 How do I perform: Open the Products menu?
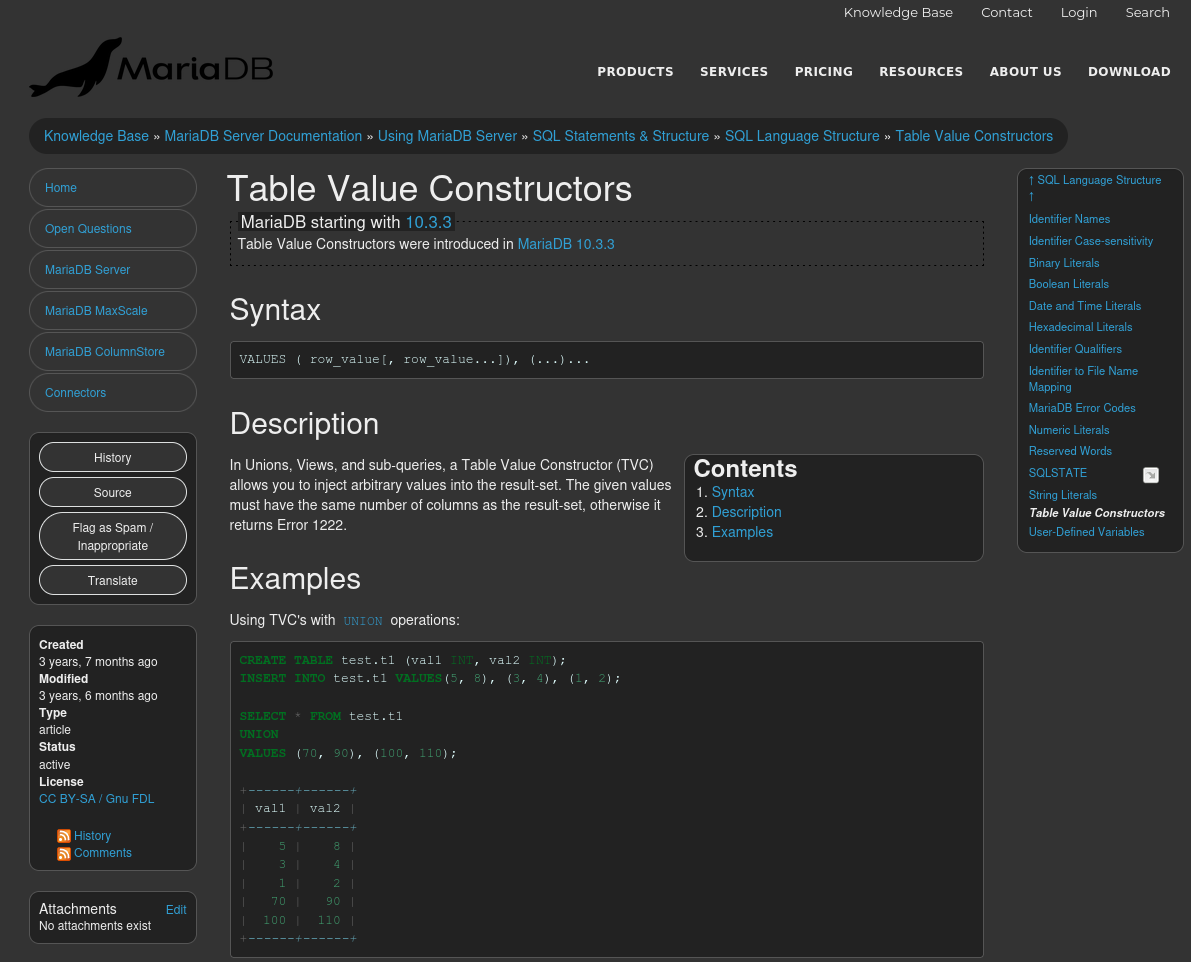(x=635, y=72)
